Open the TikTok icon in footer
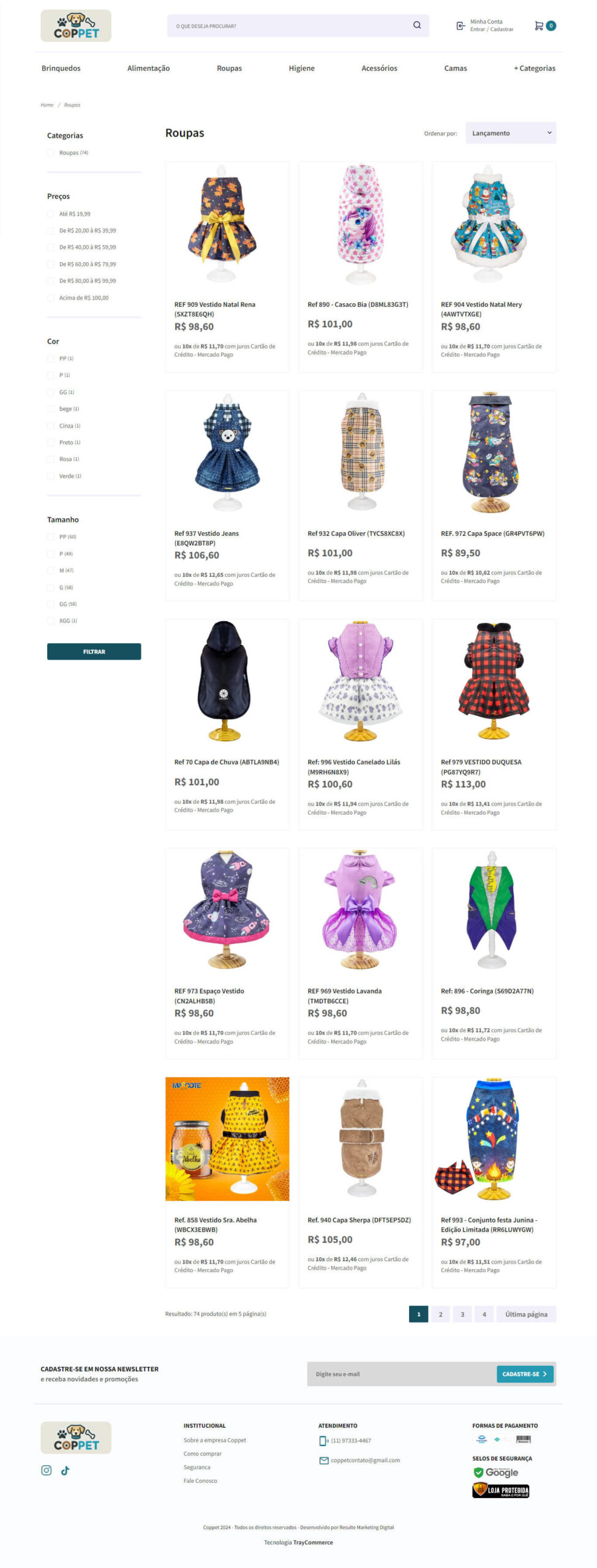597x1568 pixels. point(66,1470)
